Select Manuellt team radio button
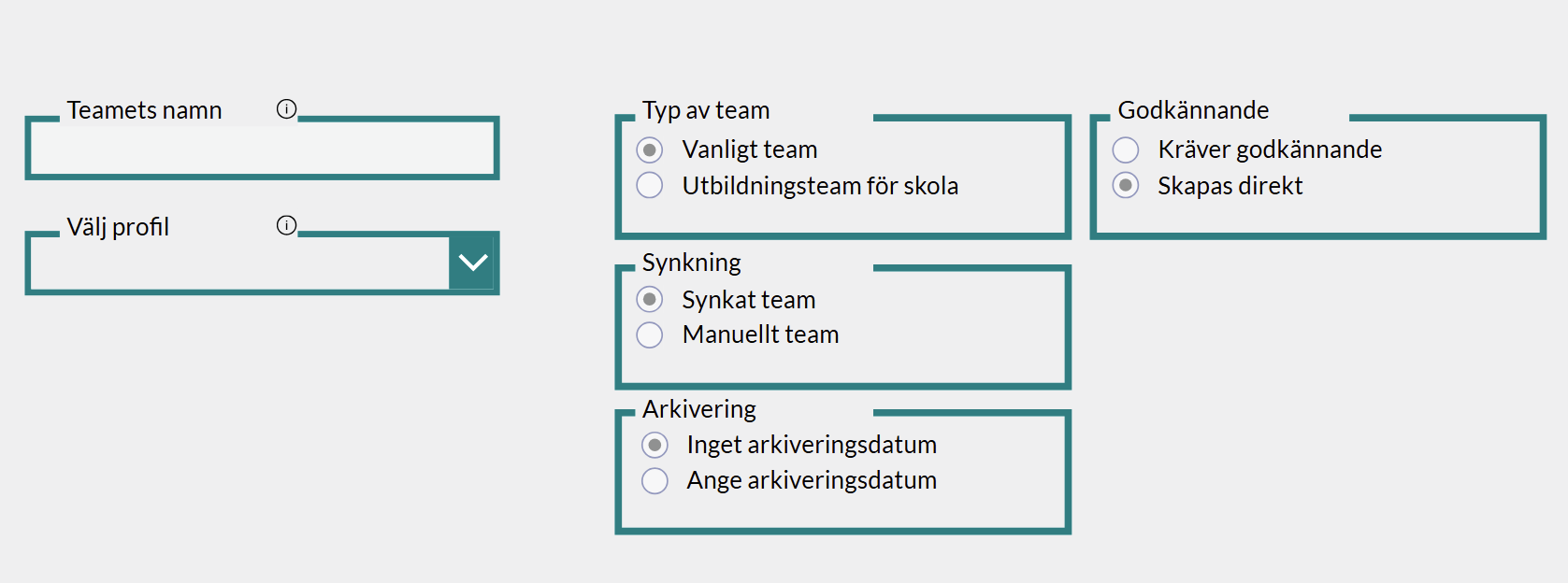Image resolution: width=1568 pixels, height=583 pixels. pyautogui.click(x=650, y=334)
